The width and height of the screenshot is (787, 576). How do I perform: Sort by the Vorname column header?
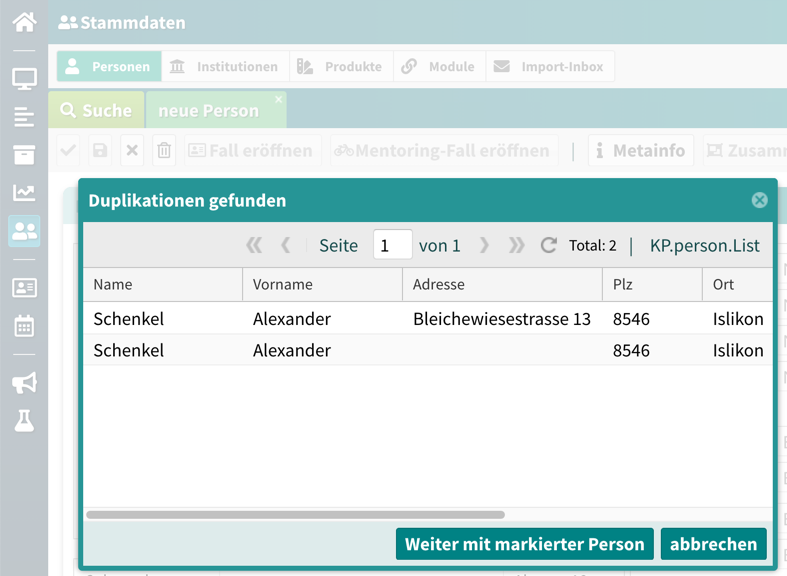click(x=321, y=284)
